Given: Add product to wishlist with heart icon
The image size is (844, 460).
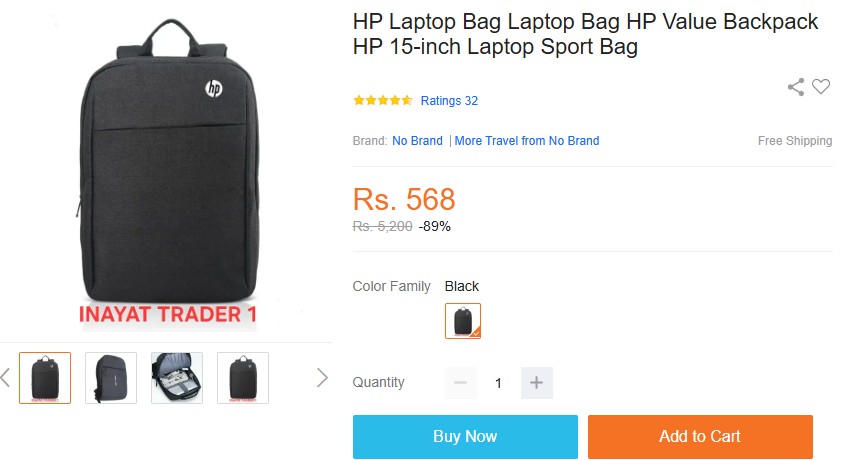Looking at the screenshot, I should point(821,86).
